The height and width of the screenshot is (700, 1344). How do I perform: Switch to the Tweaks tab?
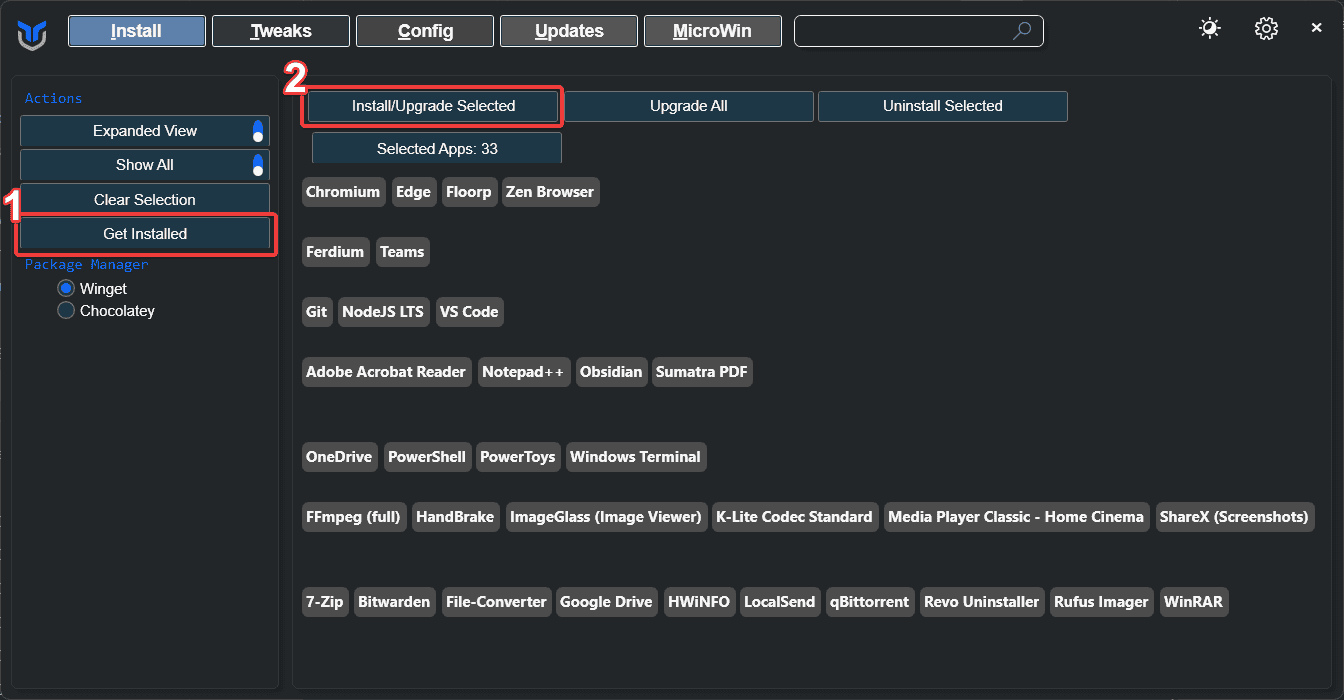[281, 31]
